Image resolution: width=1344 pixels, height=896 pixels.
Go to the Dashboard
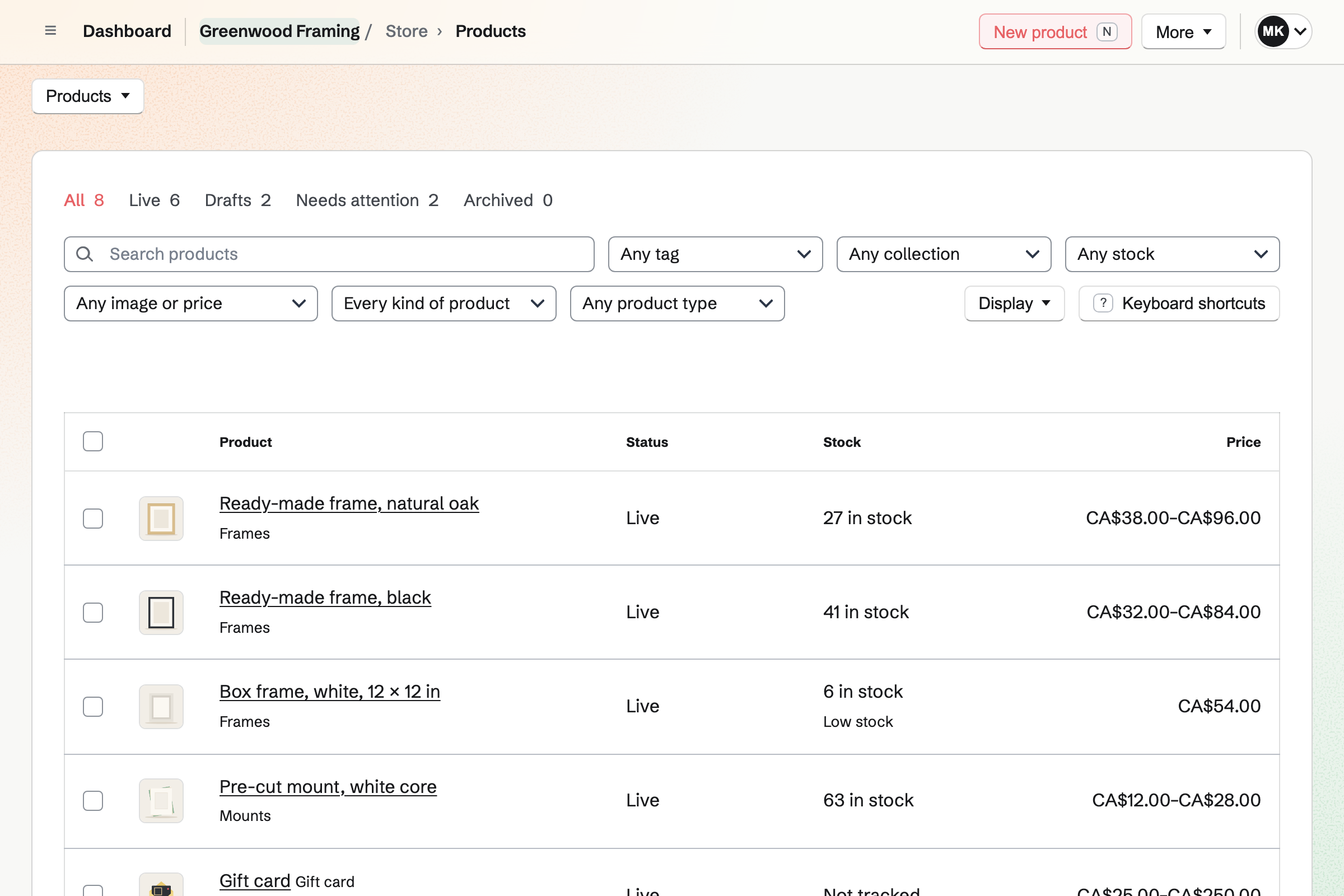(127, 31)
